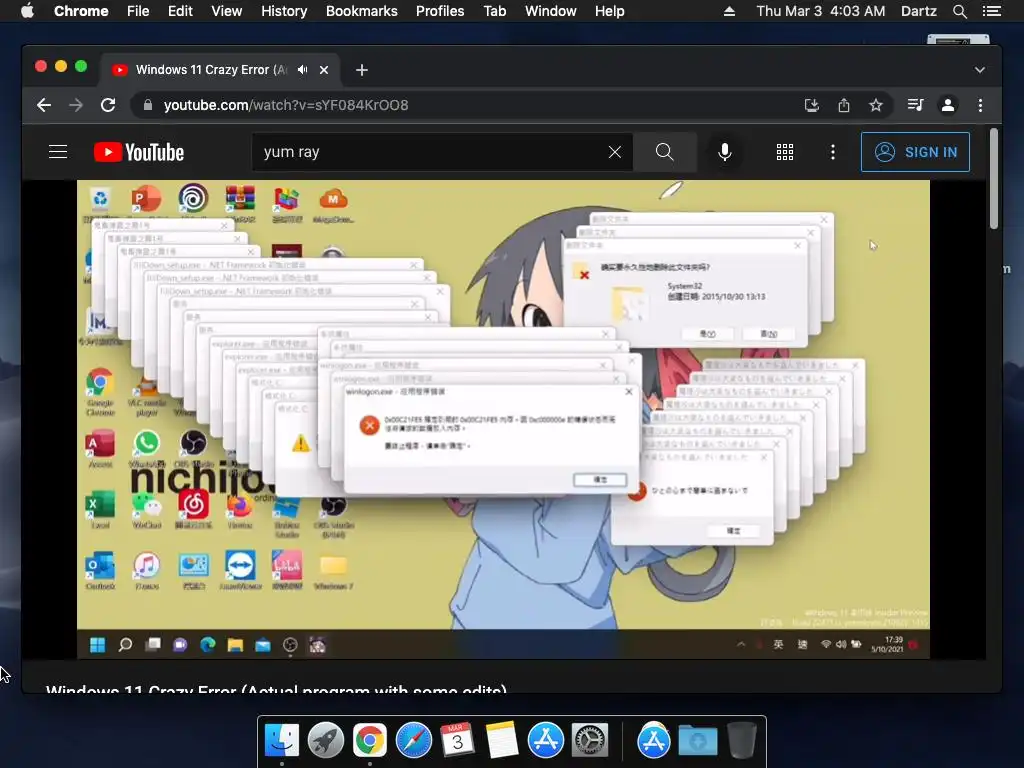
Task: Open System Preferences from the Dock
Action: tap(590, 741)
